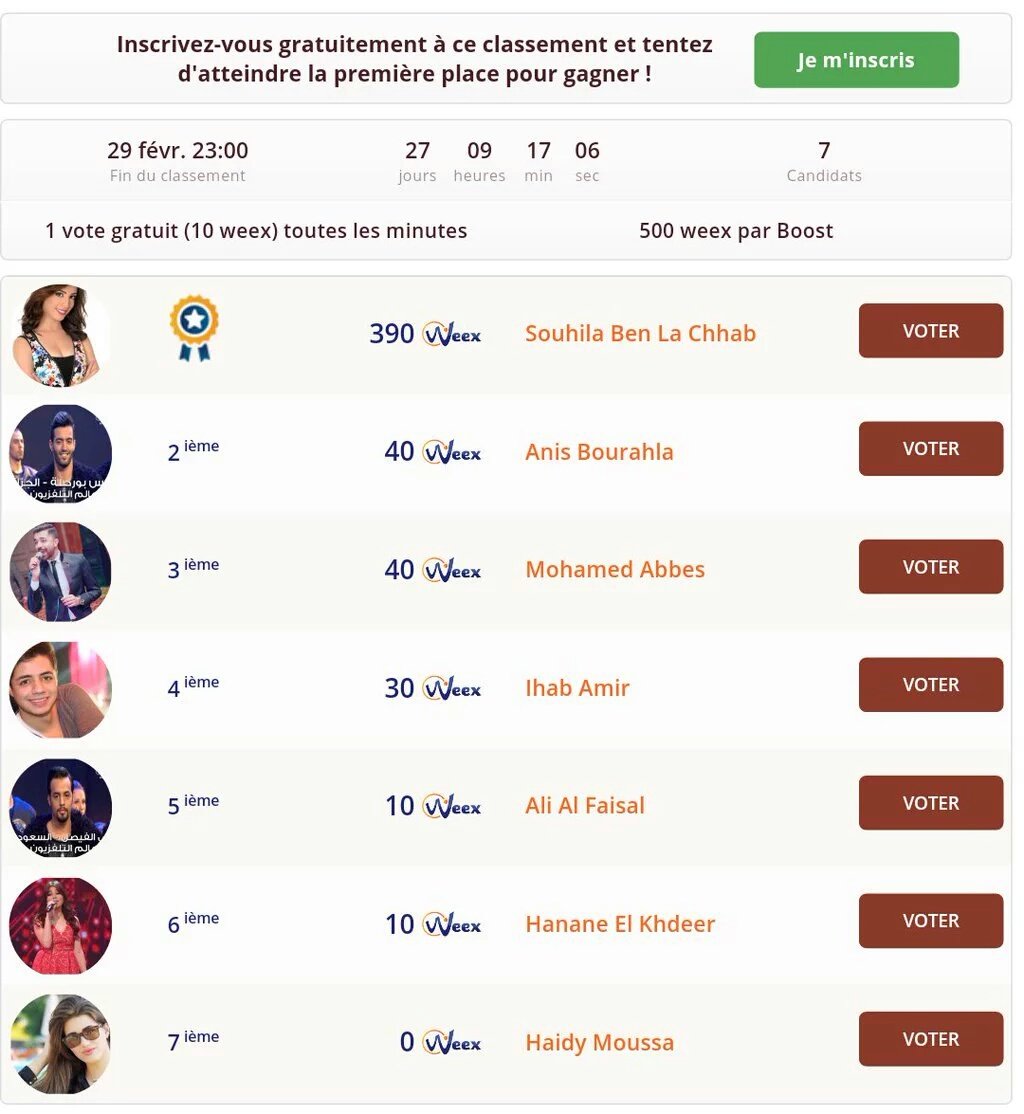Click the first-place medal ribbon icon

point(194,328)
